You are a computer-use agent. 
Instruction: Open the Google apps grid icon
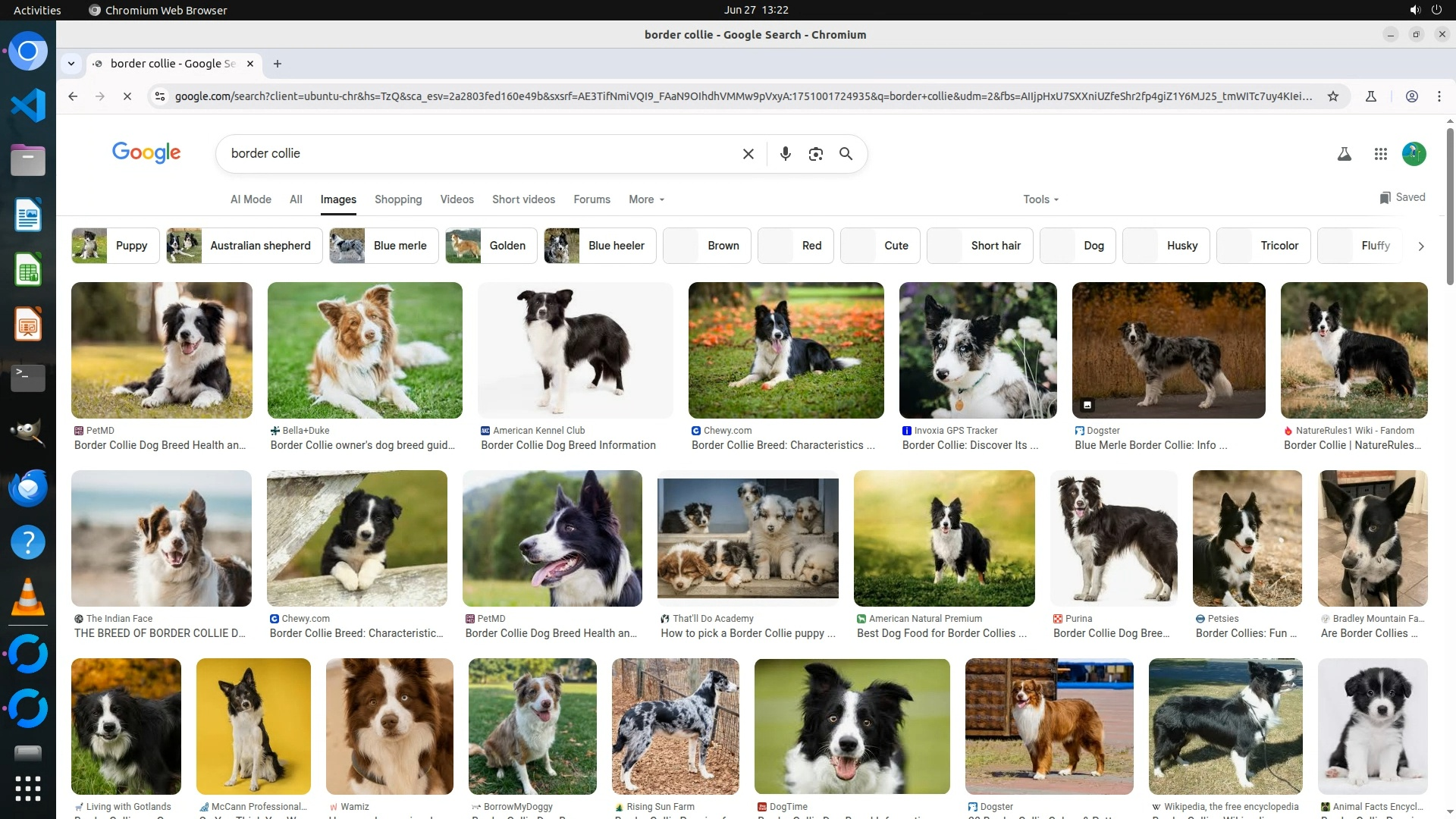pos(1380,154)
